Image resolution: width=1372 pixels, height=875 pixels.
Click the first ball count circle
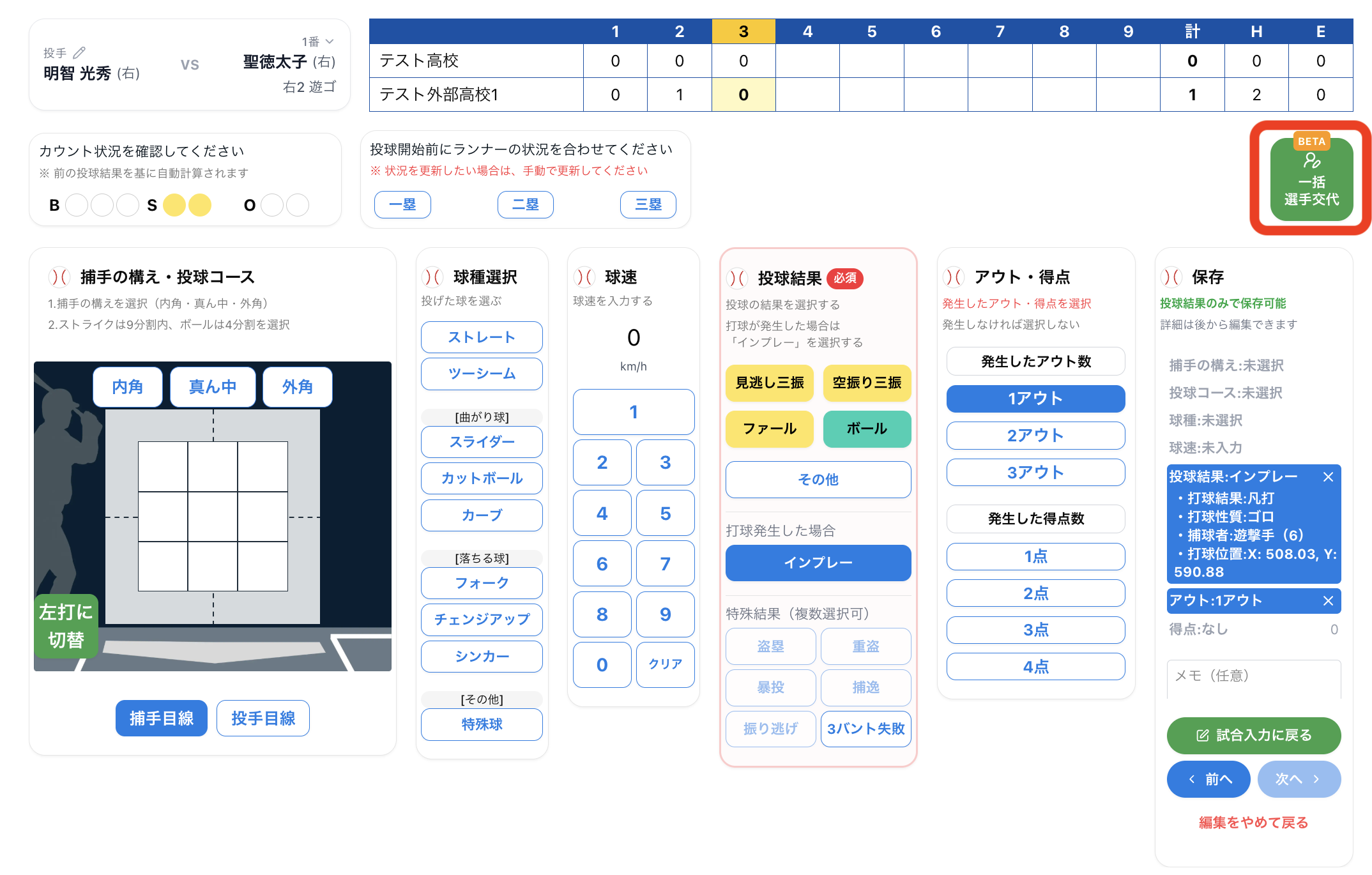click(x=77, y=205)
